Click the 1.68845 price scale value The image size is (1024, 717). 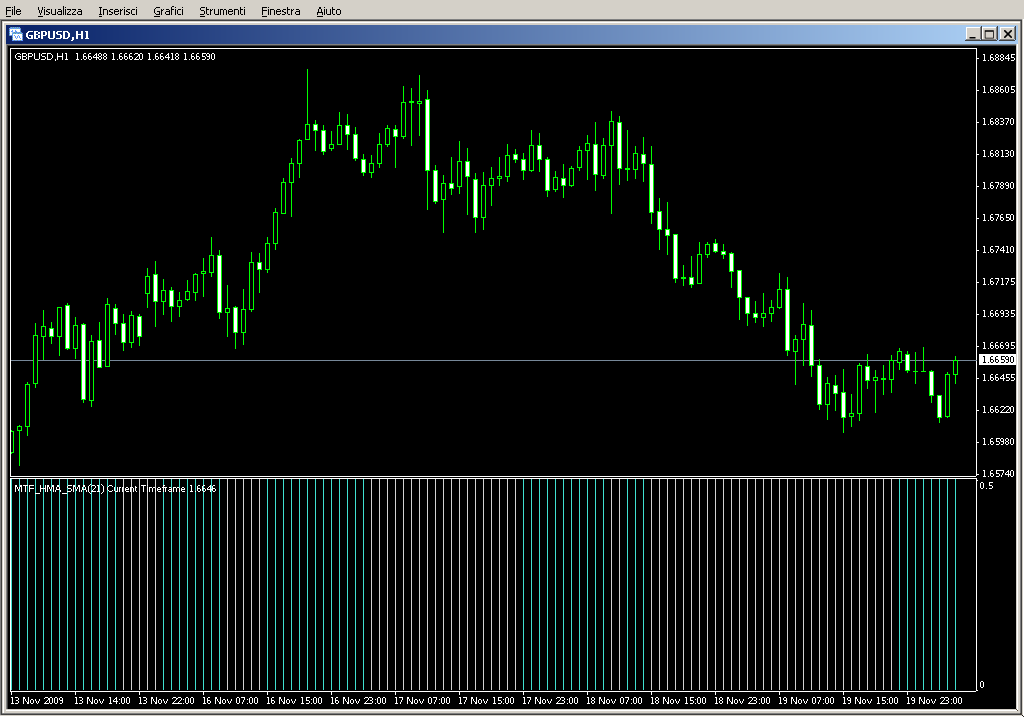point(999,57)
